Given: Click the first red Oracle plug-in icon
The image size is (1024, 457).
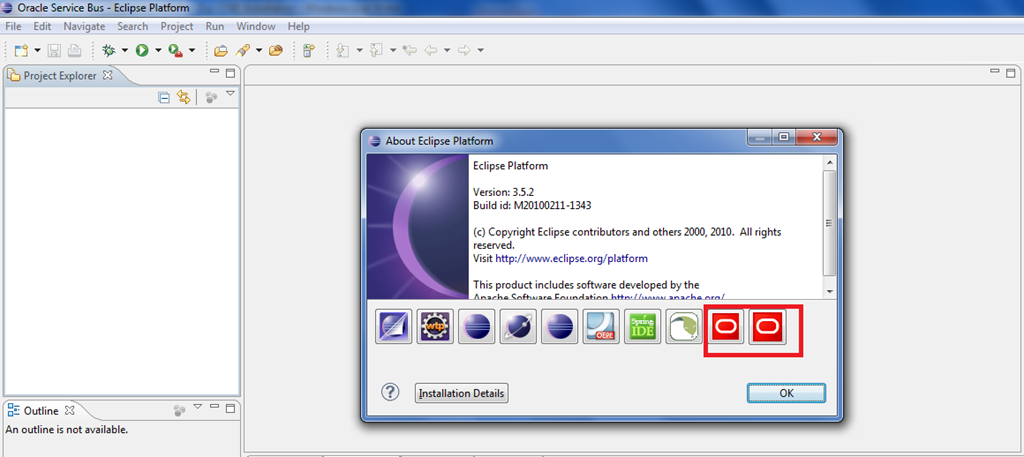Looking at the screenshot, I should pyautogui.click(x=727, y=327).
